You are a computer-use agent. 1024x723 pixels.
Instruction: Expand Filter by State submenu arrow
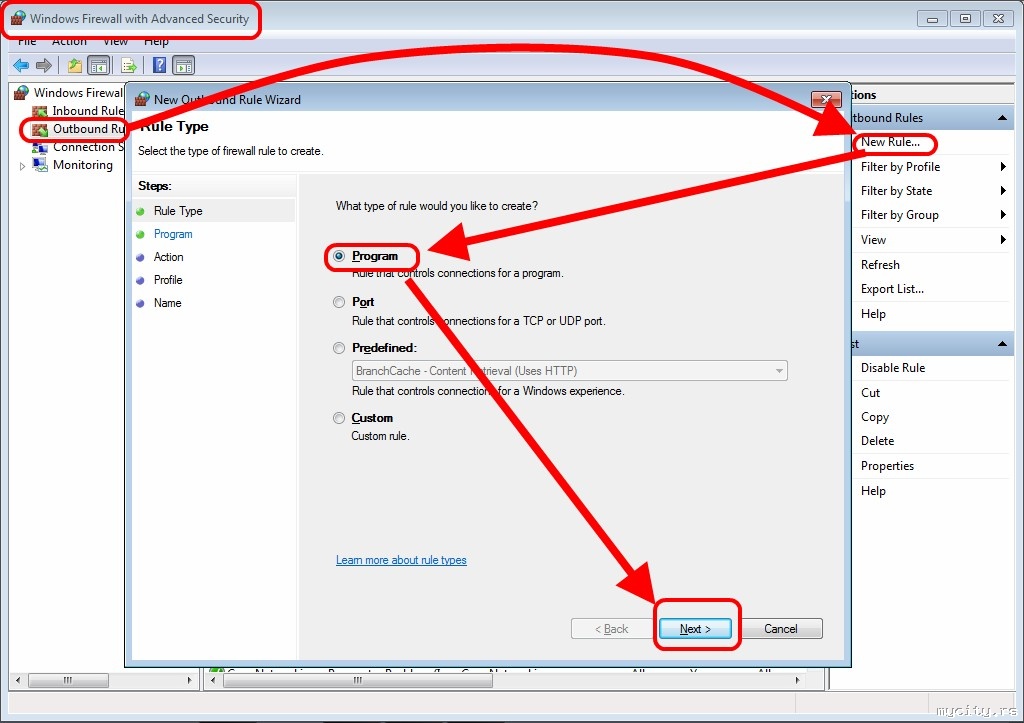[x=1003, y=191]
